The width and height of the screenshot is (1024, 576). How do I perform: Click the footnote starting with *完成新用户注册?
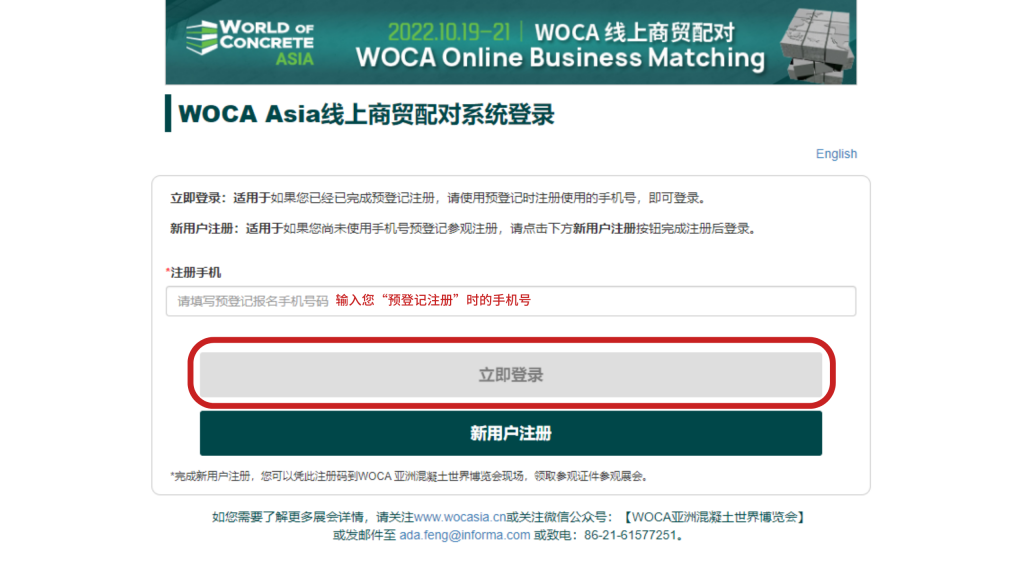(409, 476)
